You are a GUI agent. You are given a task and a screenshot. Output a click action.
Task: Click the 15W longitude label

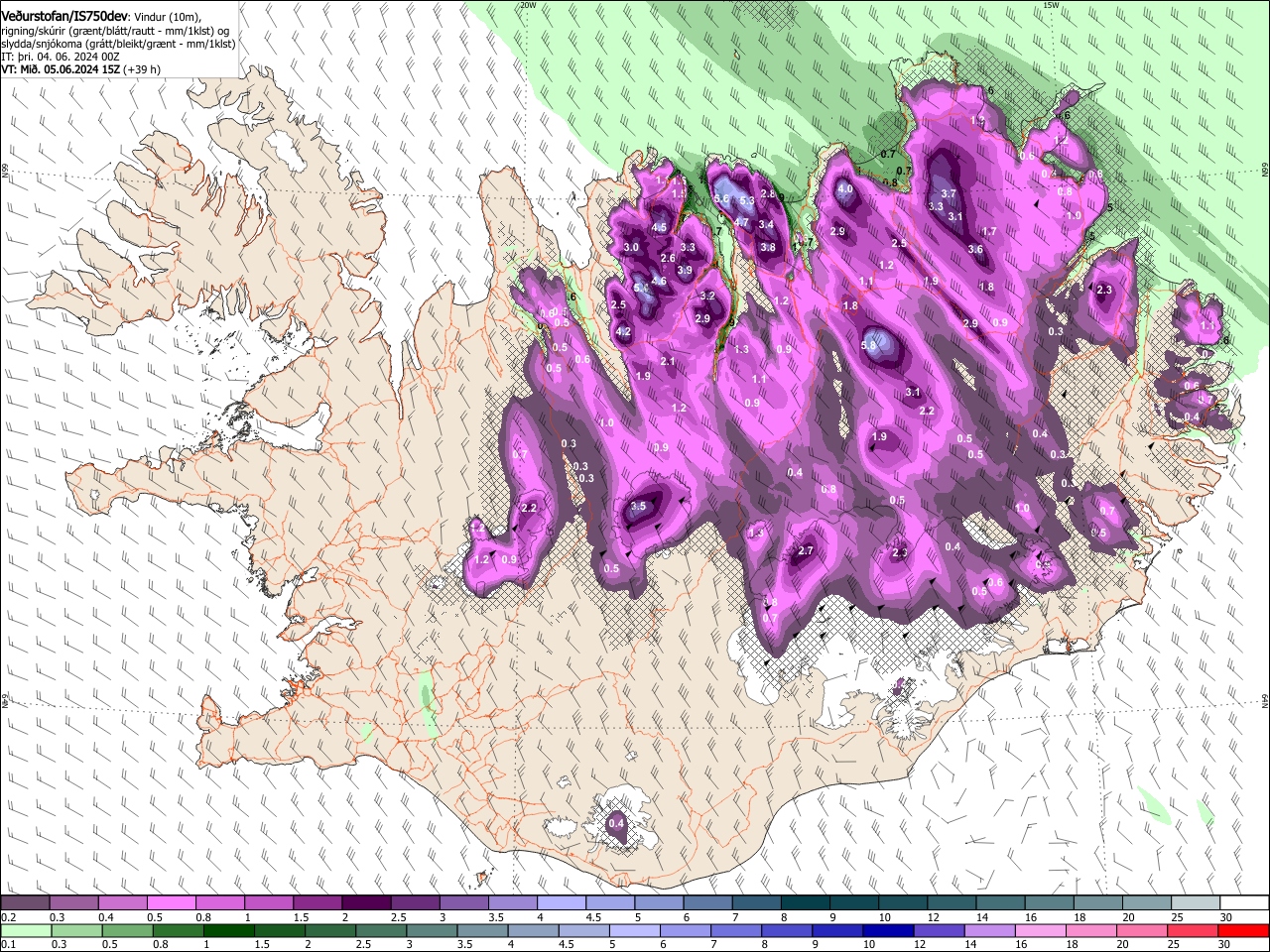1051,5
